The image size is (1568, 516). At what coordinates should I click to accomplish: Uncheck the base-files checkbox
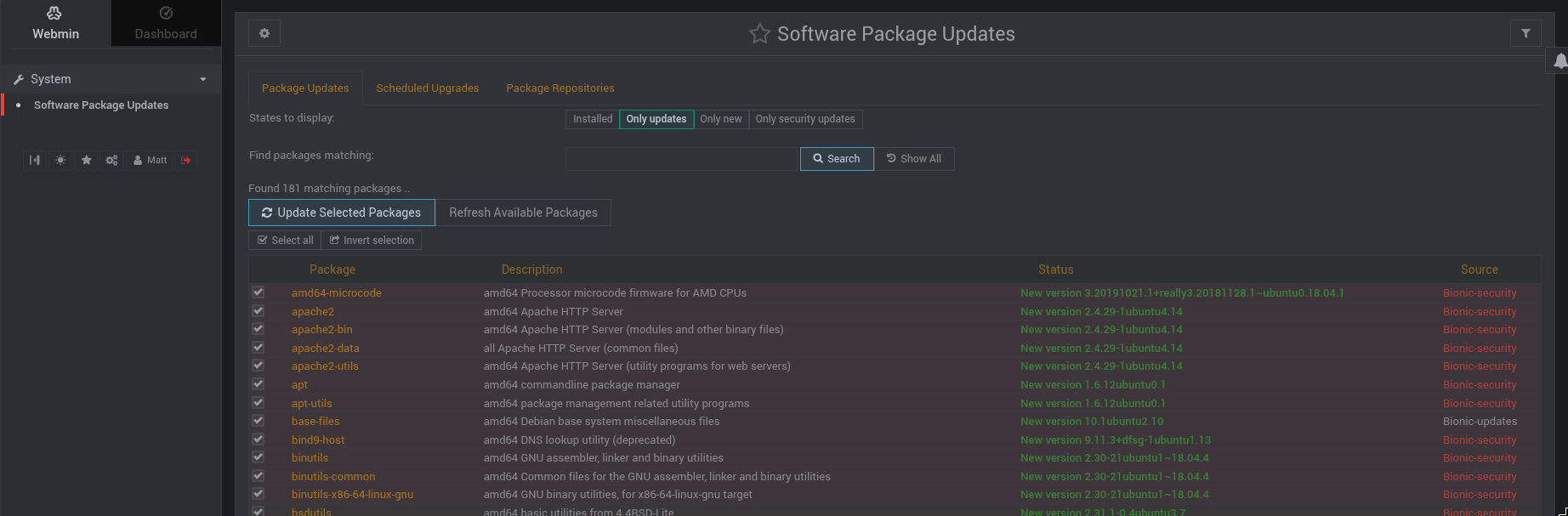(x=258, y=420)
